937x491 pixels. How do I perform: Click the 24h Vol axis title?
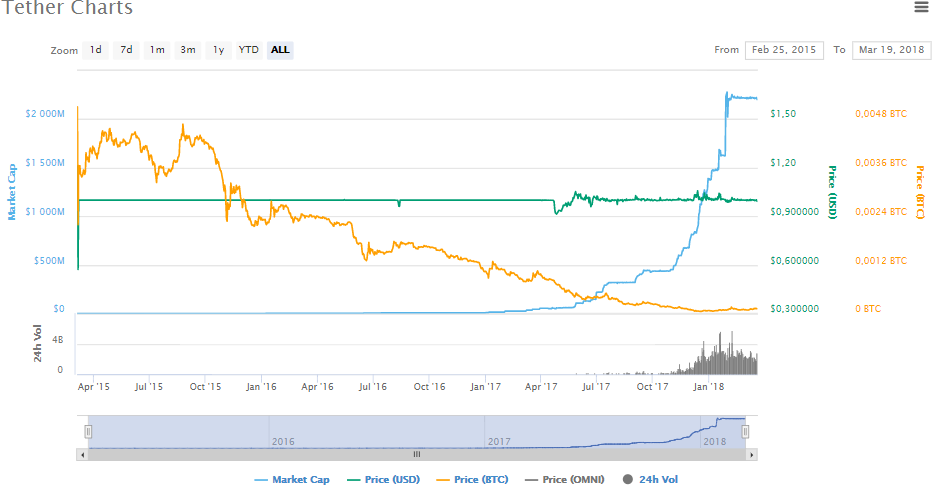pos(38,343)
